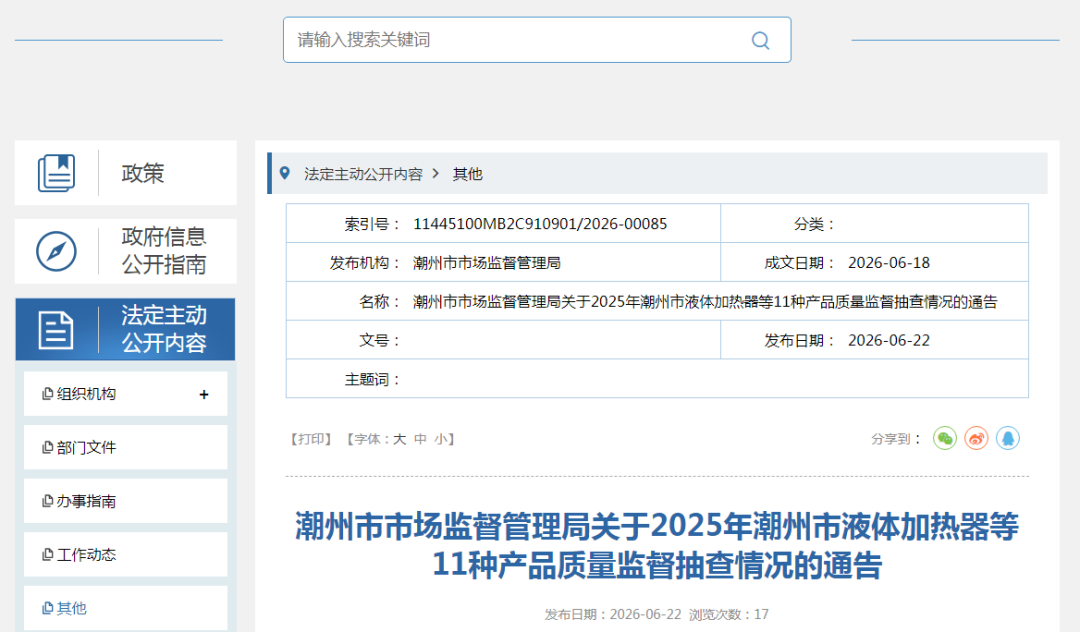
Task: Go to 法定主动公开内容 breadcrumb link
Action: point(364,174)
